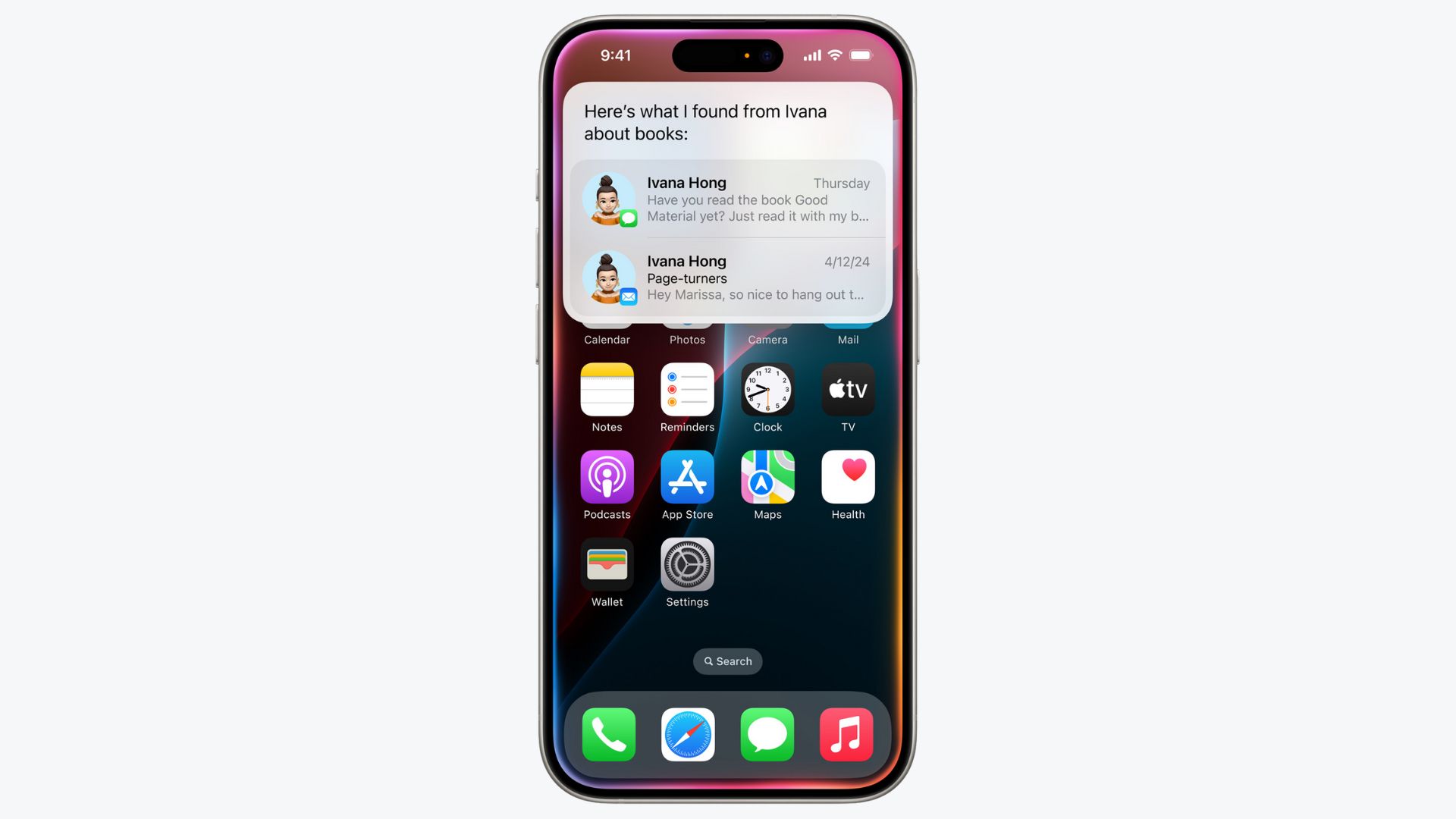Tap the Search button on homescreen
1456x819 pixels.
727,661
